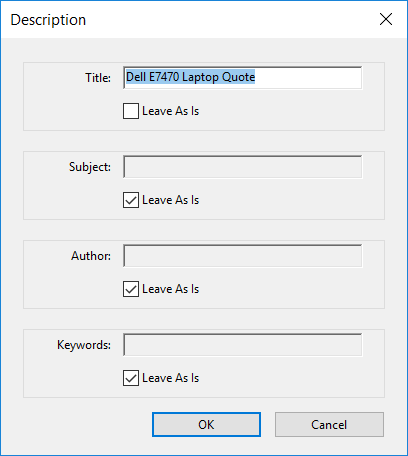Viewport: 408px width, 456px height.
Task: Click the Author: label text
Action: pos(91,256)
